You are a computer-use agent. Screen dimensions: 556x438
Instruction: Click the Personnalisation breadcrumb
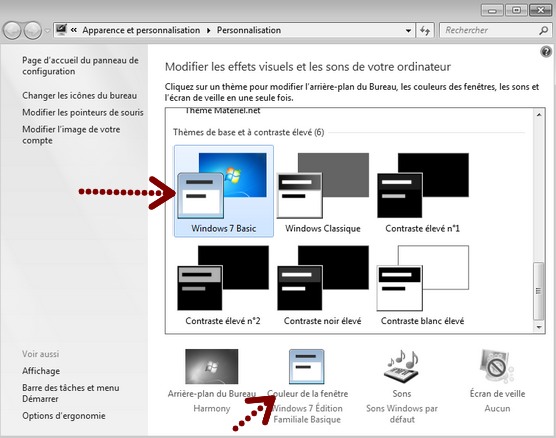pyautogui.click(x=249, y=31)
